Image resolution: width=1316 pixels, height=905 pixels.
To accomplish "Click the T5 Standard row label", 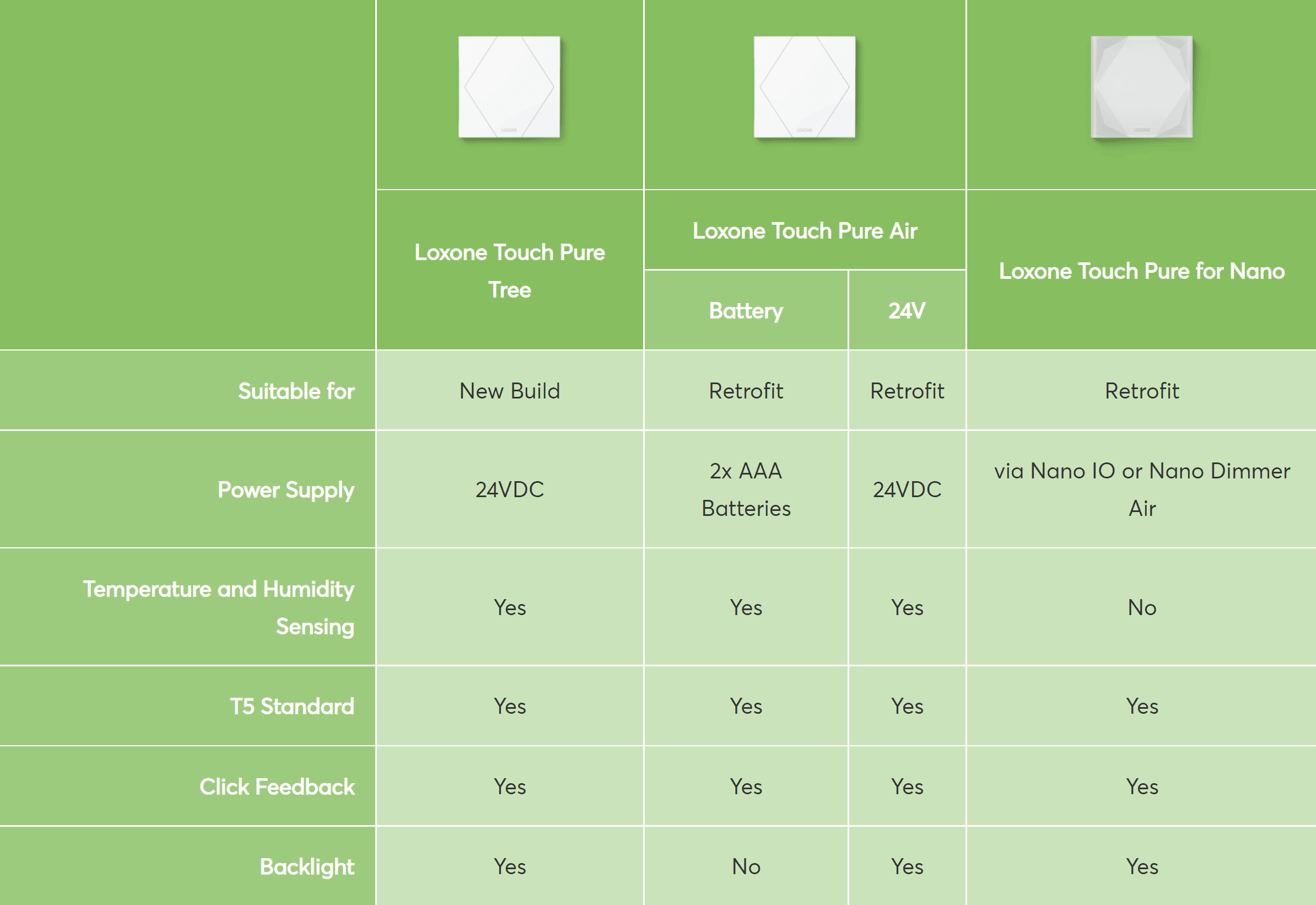I will pyautogui.click(x=292, y=707).
